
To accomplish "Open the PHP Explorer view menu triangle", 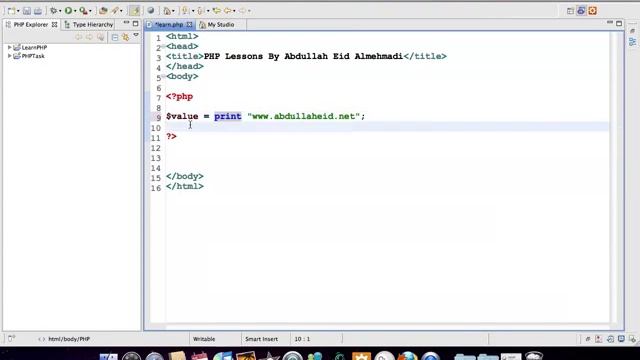I will [x=136, y=36].
